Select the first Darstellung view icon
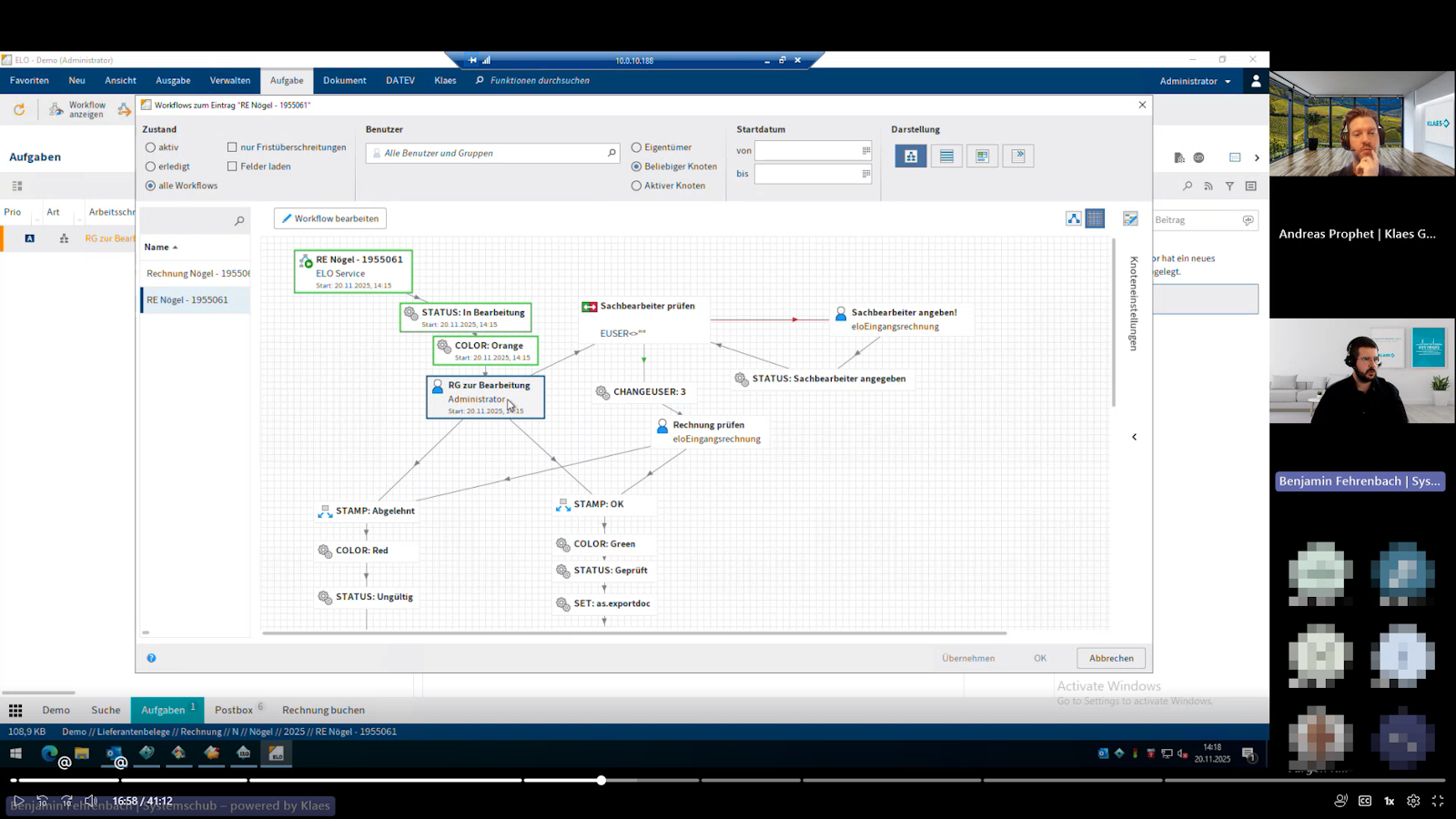This screenshot has height=819, width=1456. 910,157
